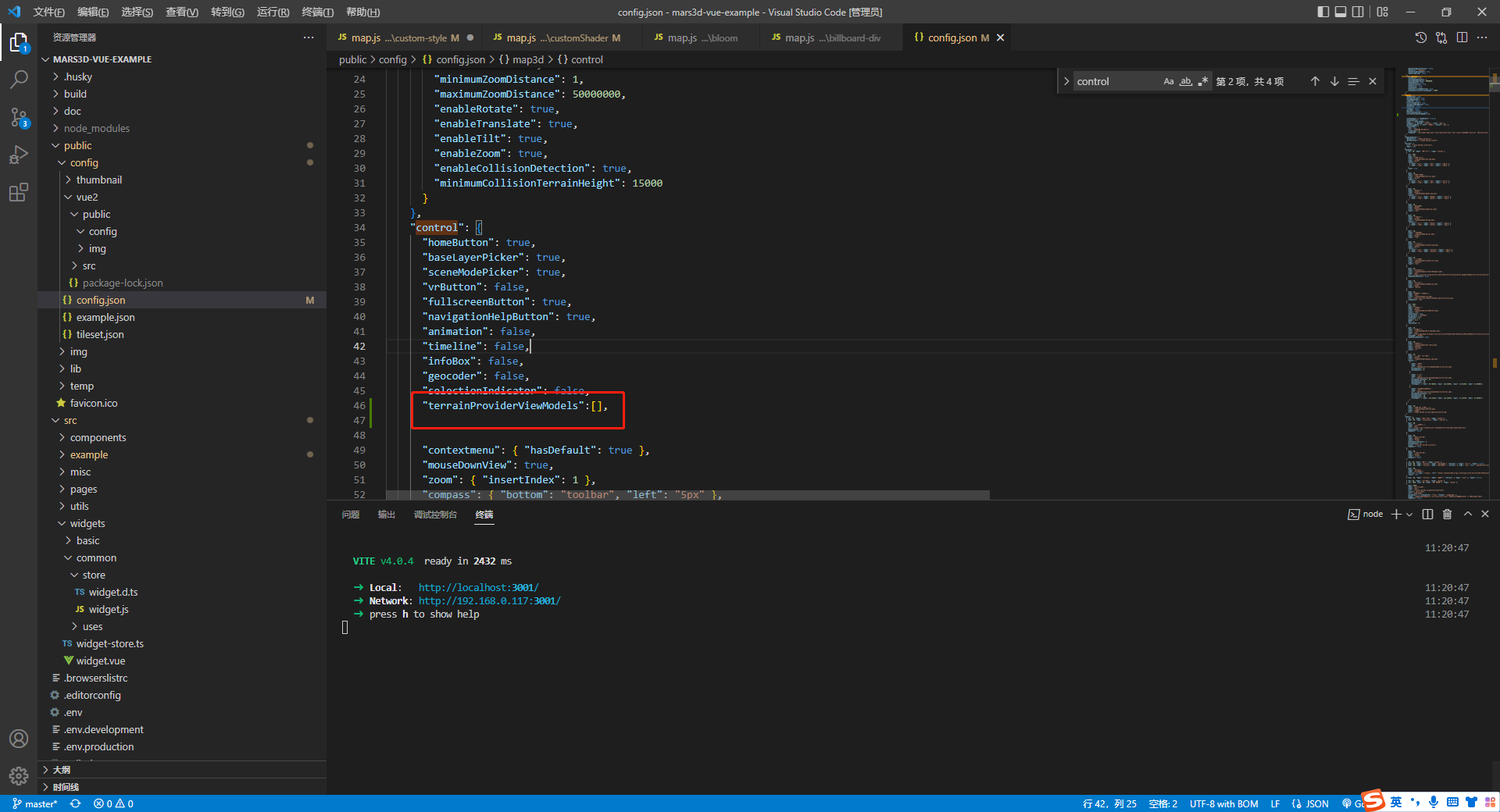Screen dimensions: 1500x812
Task: Toggle bottom panel layout icon
Action: (1341, 12)
